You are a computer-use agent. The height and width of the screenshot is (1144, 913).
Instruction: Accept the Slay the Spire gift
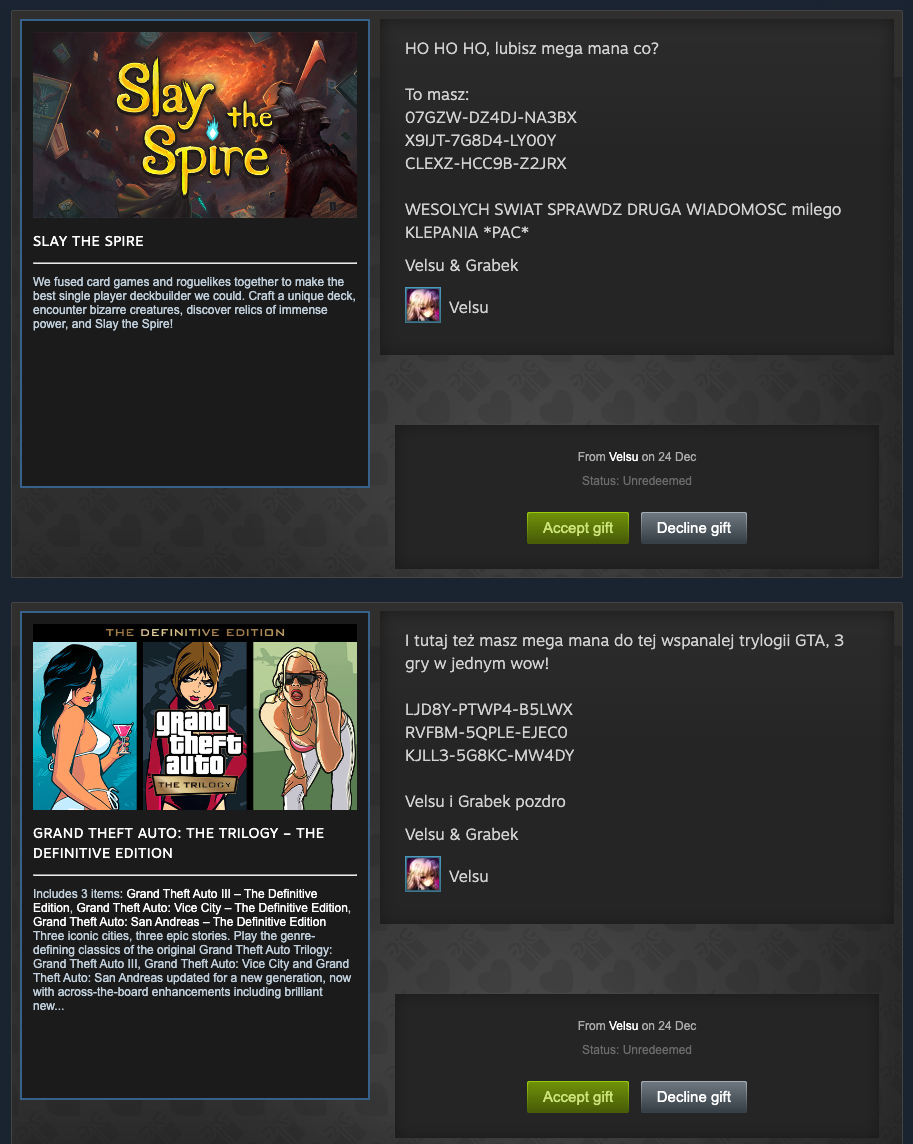[577, 527]
